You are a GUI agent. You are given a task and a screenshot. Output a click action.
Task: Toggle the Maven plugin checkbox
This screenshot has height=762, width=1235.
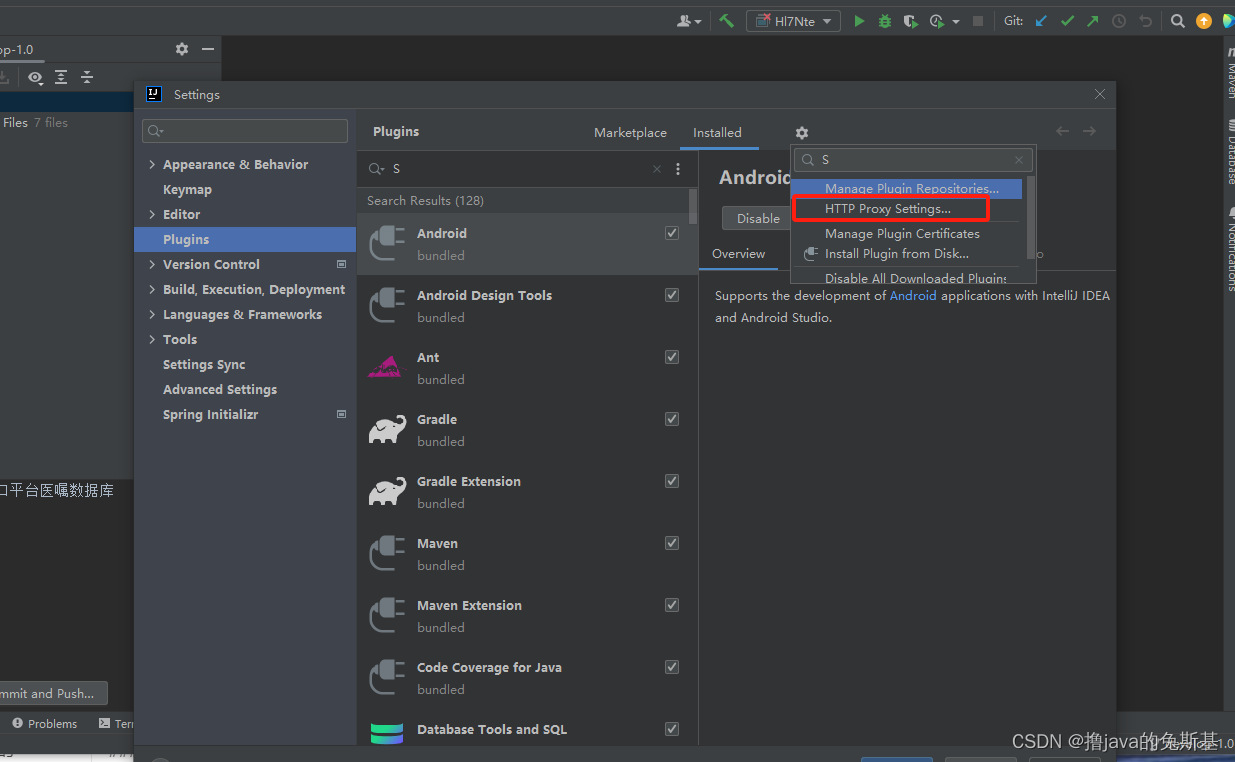click(x=672, y=543)
